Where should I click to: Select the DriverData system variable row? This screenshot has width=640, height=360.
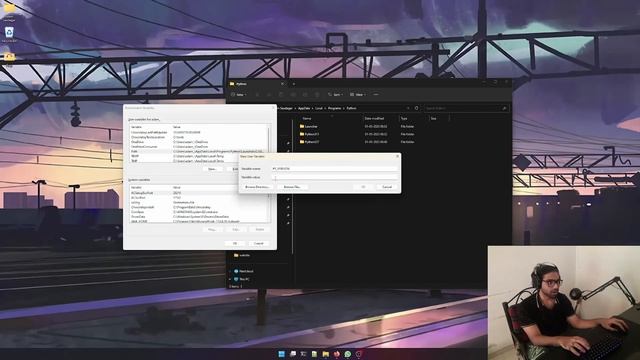coord(198,216)
